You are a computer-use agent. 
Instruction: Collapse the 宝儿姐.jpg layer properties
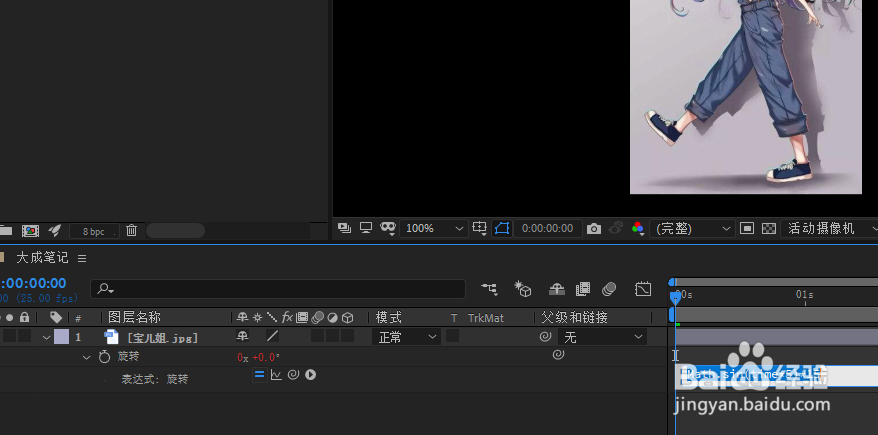coord(46,337)
